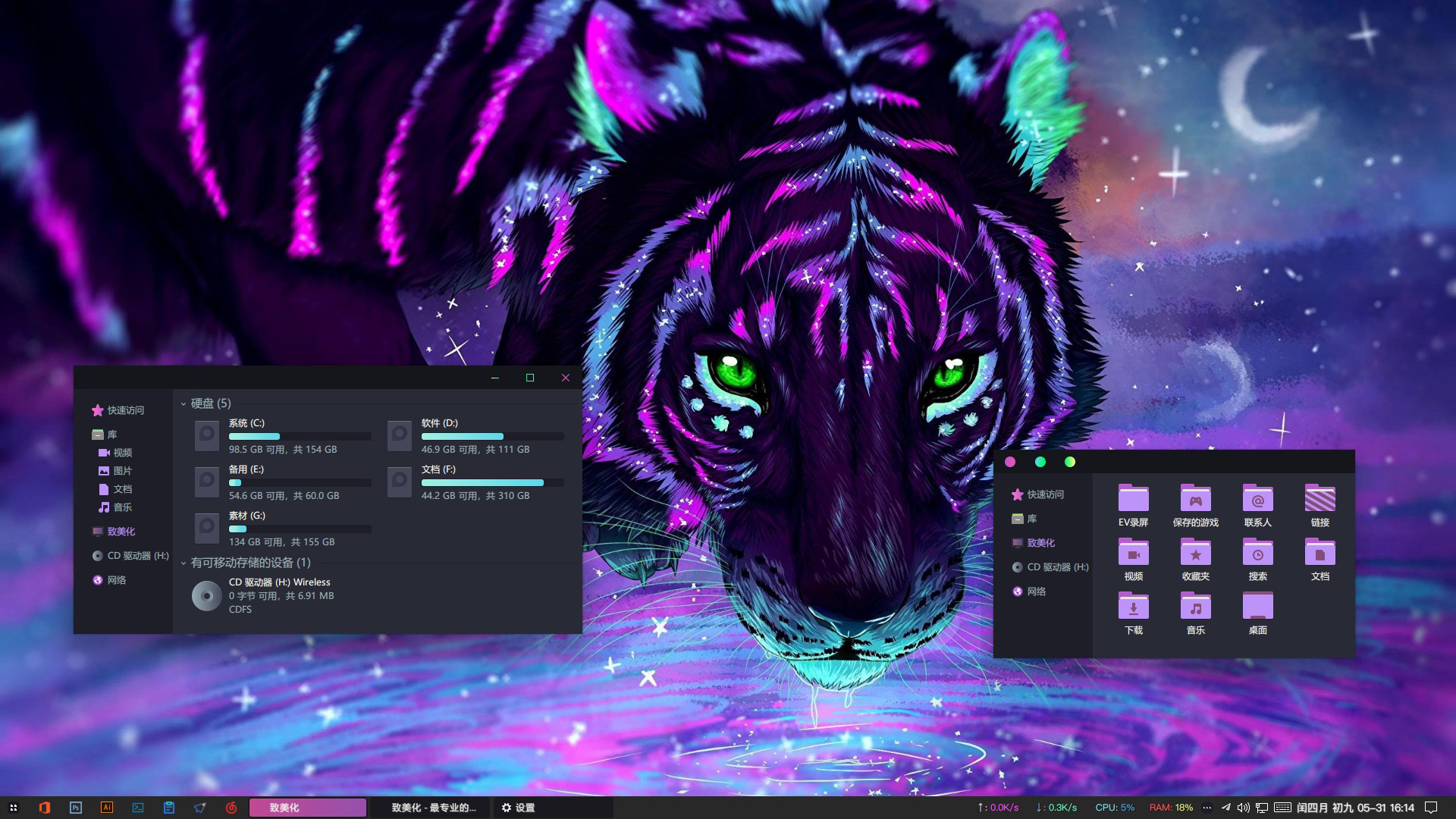Open the terminal icon on taskbar
The height and width of the screenshot is (819, 1456).
(x=138, y=808)
